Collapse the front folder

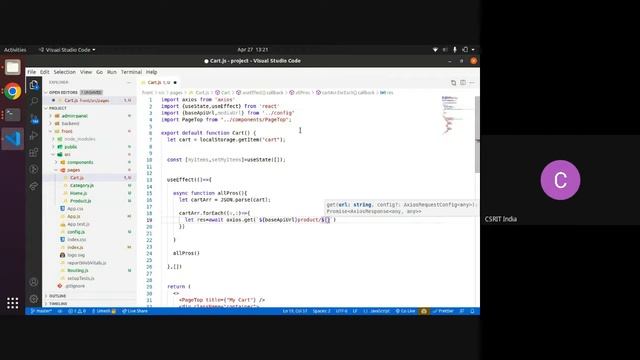pyautogui.click(x=67, y=131)
